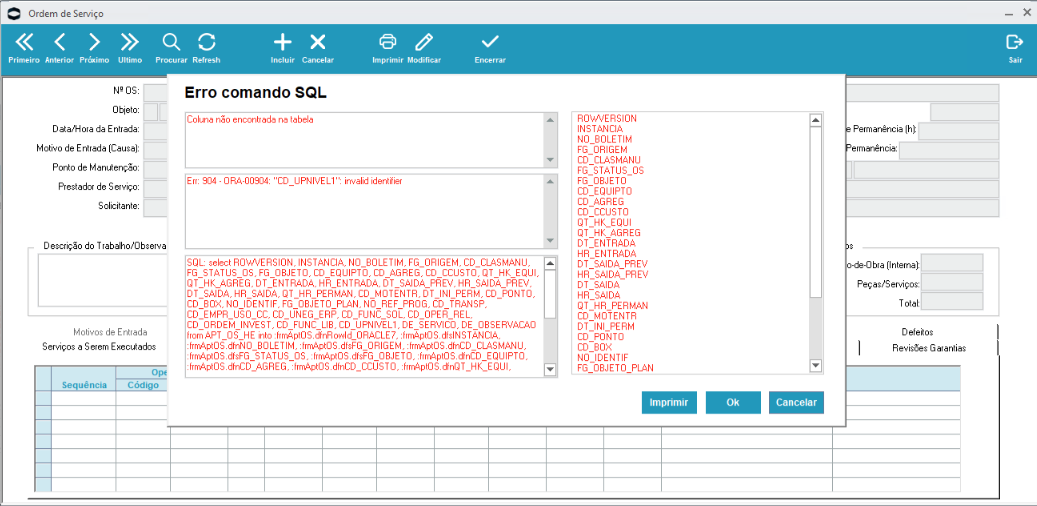
Task: Click Código column header in grid
Action: (x=143, y=385)
